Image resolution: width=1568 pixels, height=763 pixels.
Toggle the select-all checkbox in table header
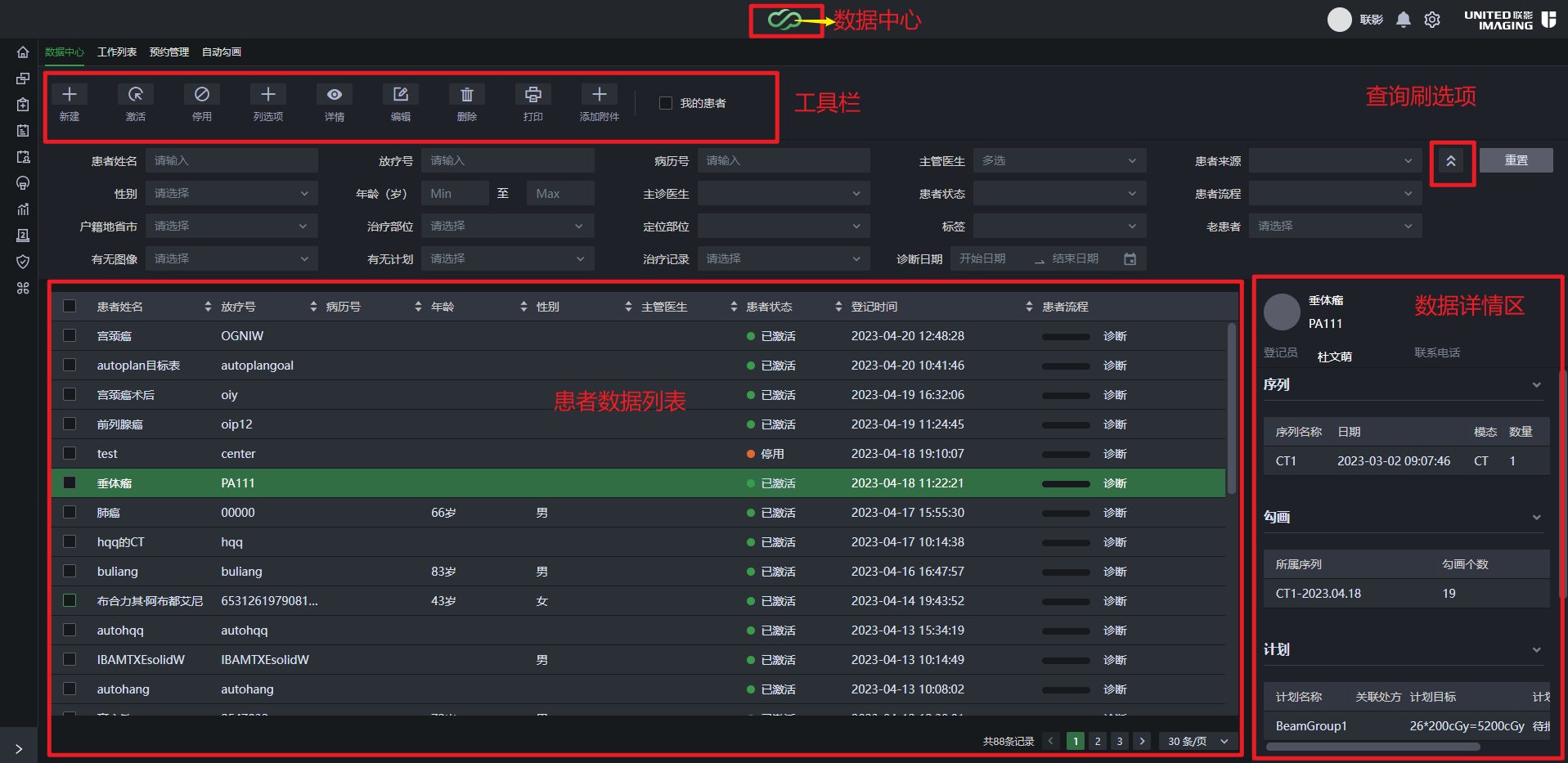[x=70, y=306]
